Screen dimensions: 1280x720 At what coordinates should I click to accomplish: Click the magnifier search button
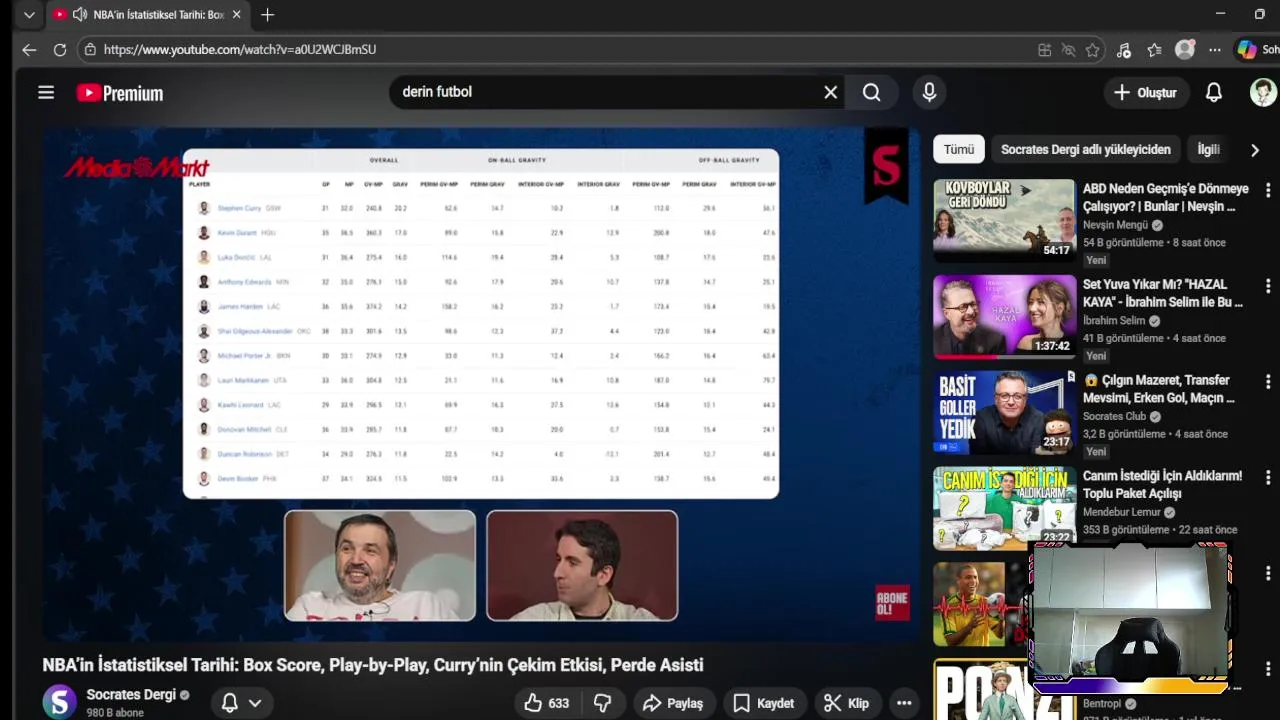(872, 92)
